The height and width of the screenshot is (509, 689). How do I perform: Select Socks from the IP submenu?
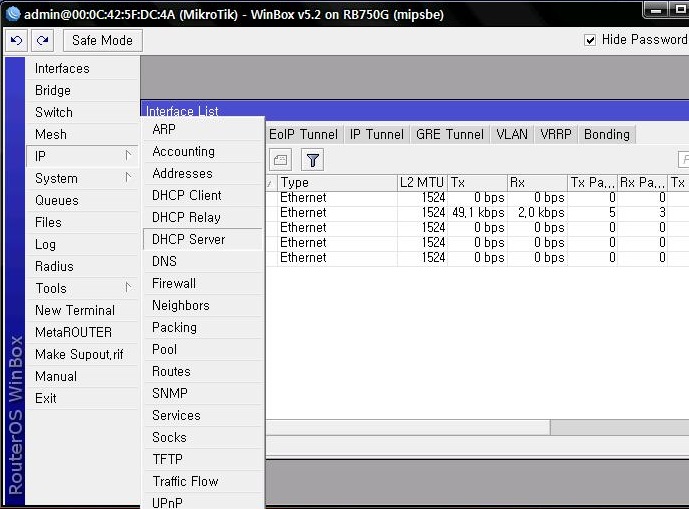[203, 437]
